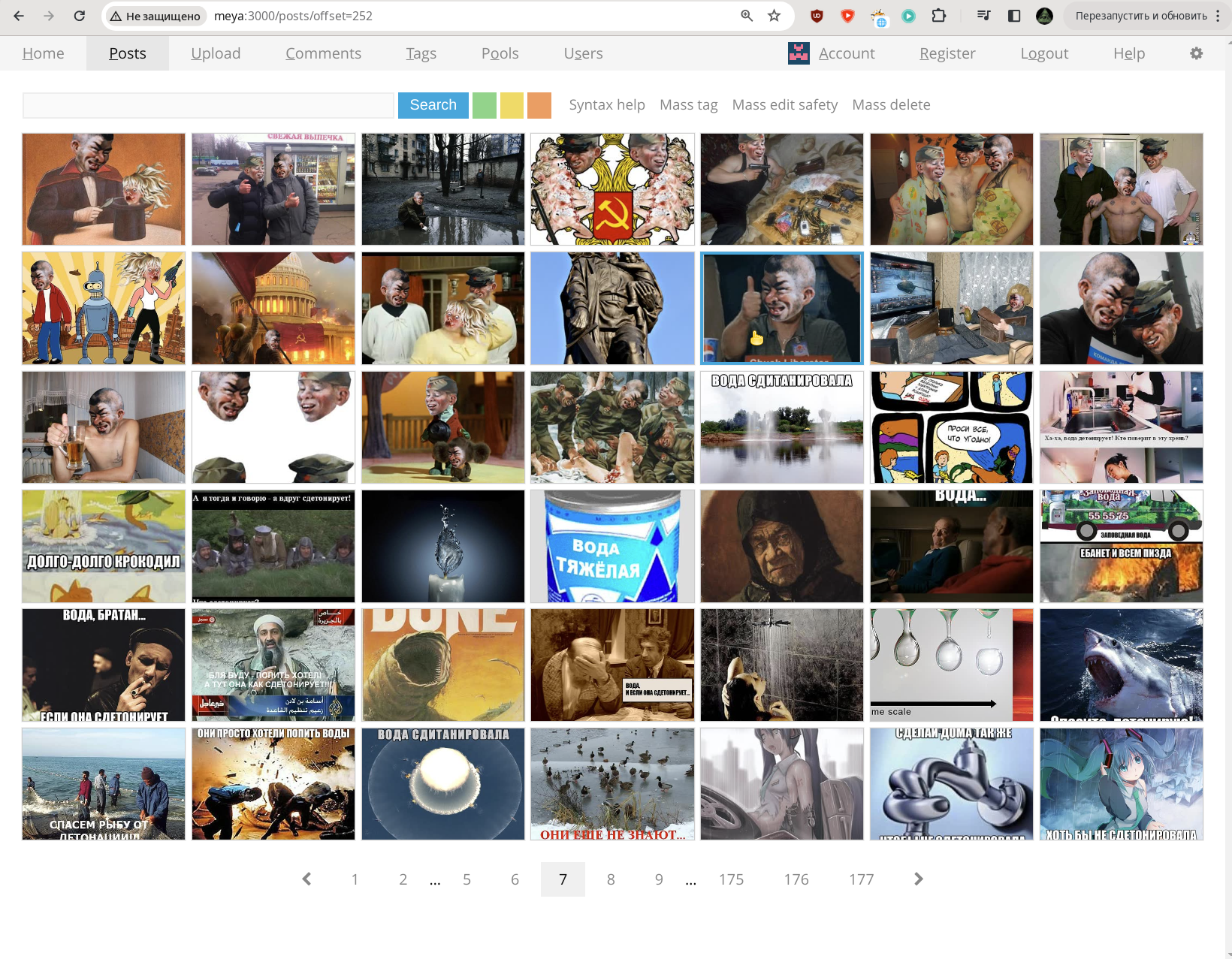Go to page 6
This screenshot has height=959, width=1232.
coord(515,879)
